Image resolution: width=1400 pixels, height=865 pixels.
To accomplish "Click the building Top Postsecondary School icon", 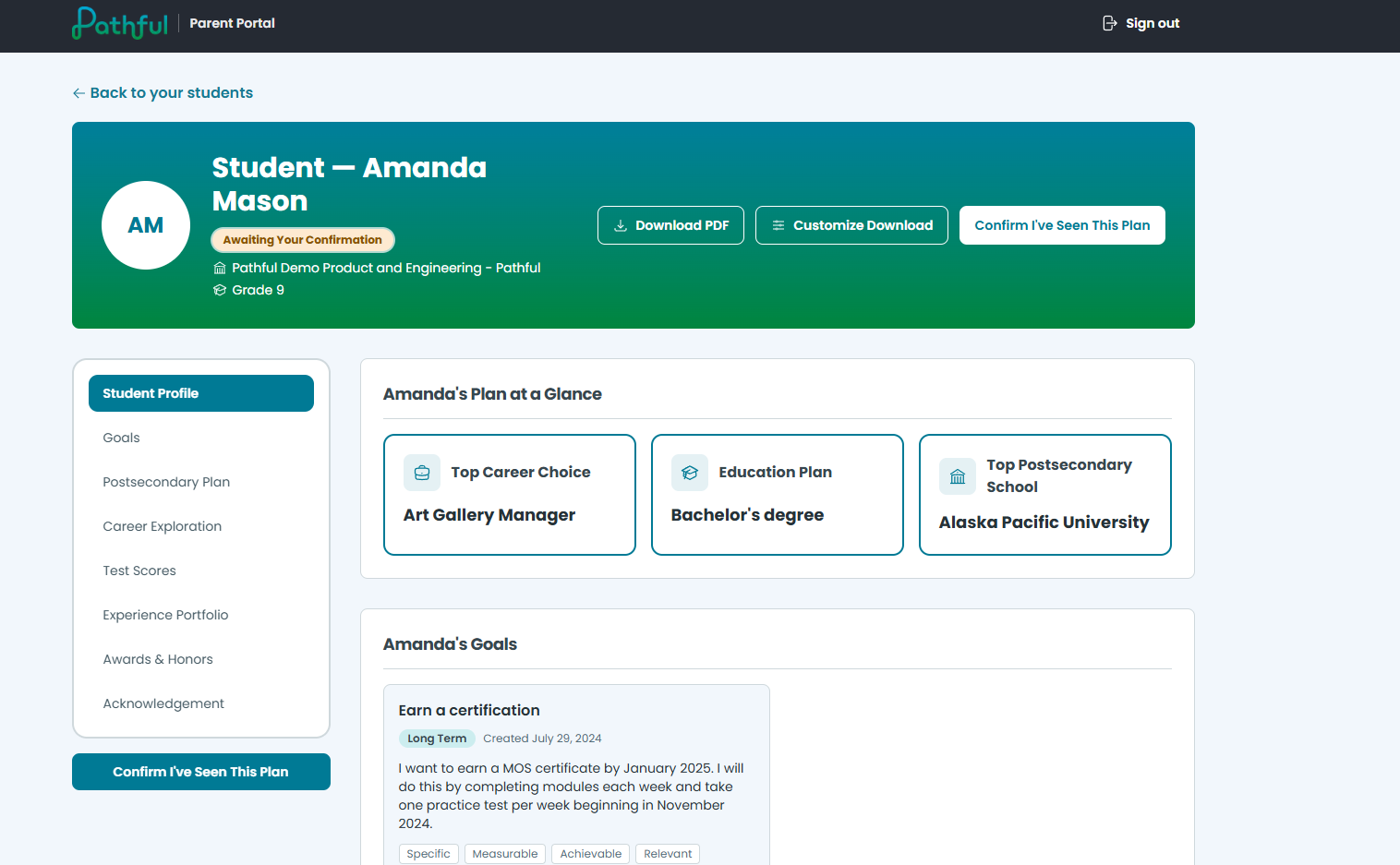I will [958, 476].
